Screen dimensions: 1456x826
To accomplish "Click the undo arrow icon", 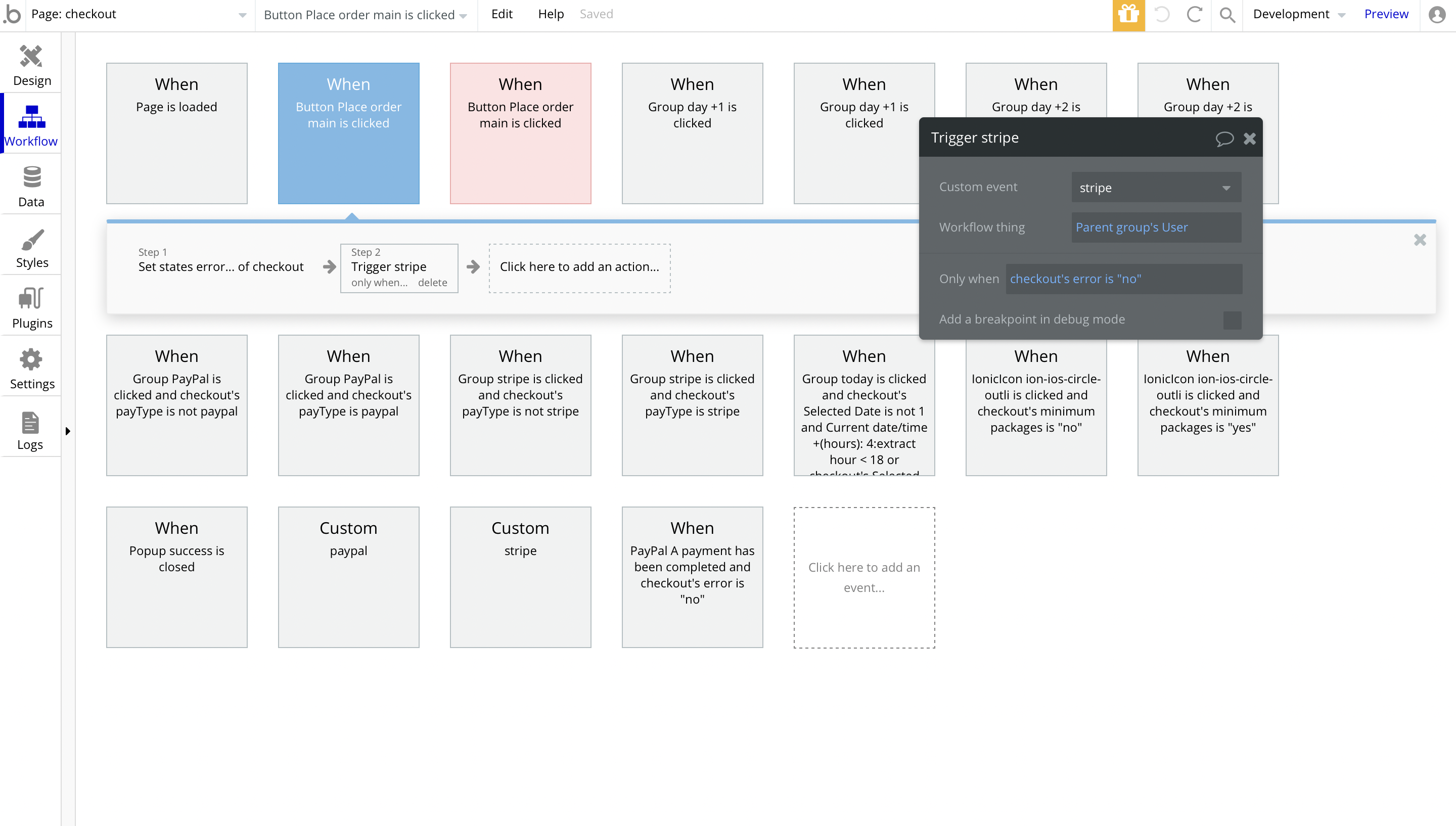I will click(1162, 15).
